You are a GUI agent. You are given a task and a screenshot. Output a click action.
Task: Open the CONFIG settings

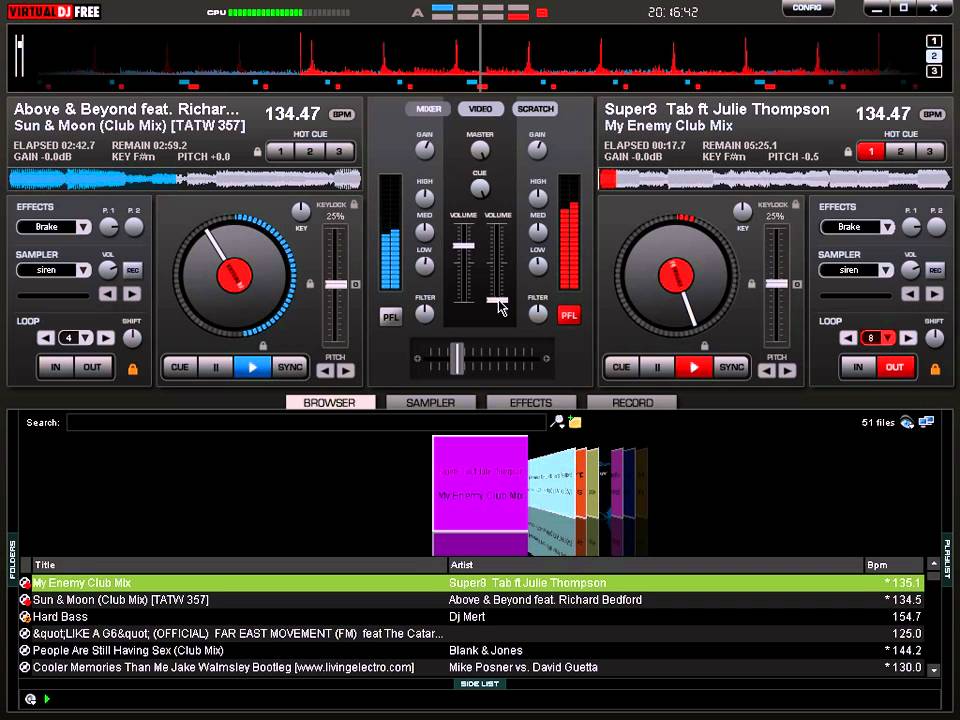tap(808, 8)
